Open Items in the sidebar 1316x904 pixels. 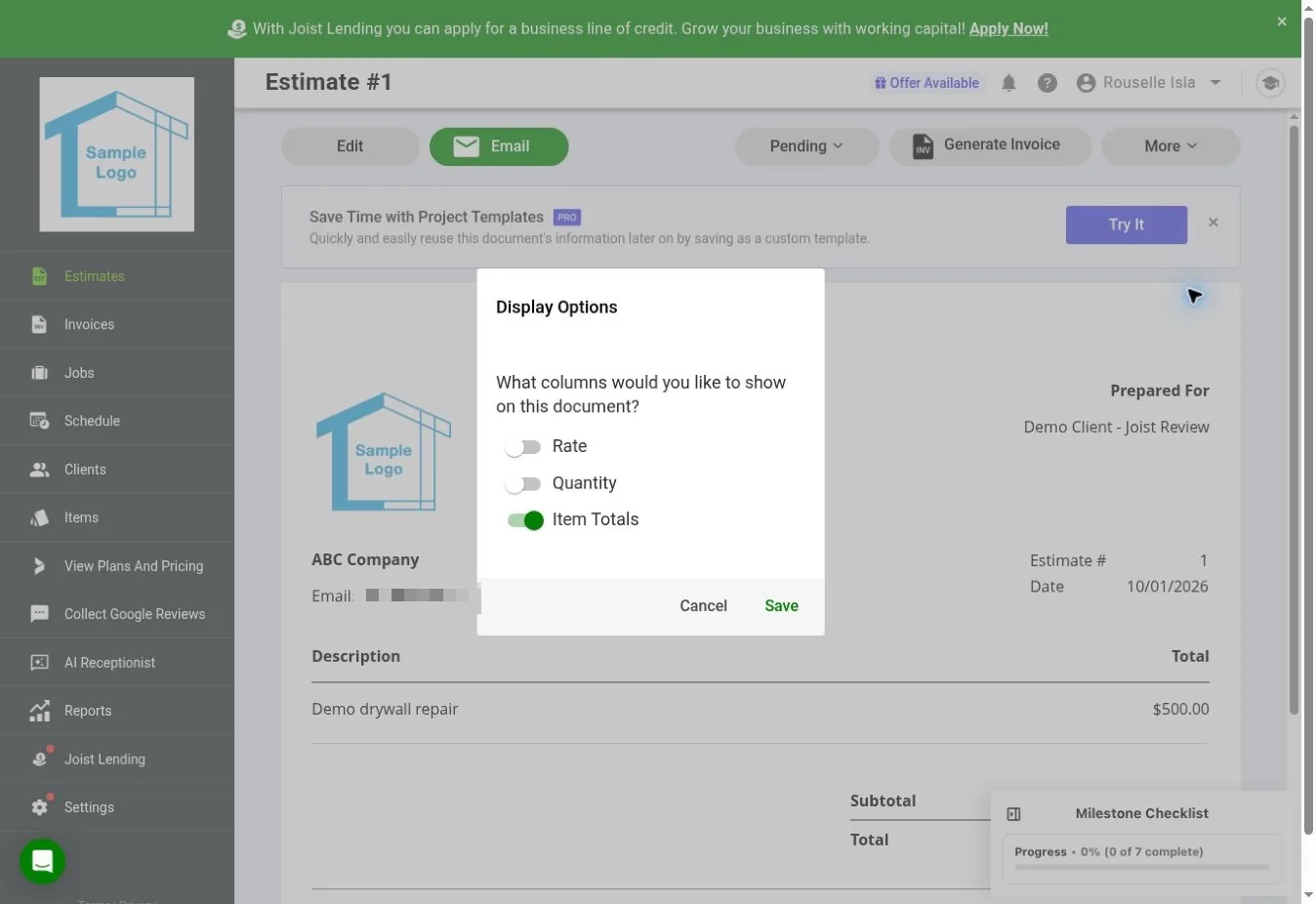117,517
